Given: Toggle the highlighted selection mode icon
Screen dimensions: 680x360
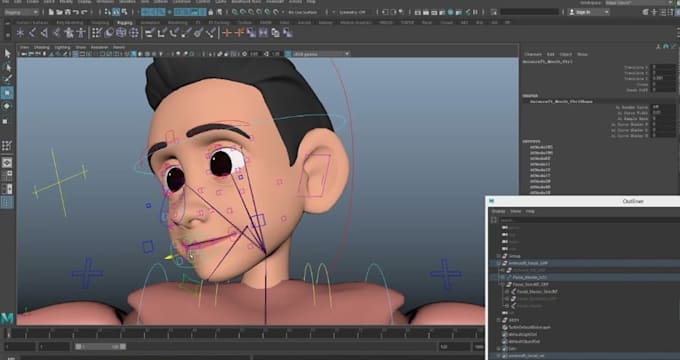Looking at the screenshot, I should (116, 12).
